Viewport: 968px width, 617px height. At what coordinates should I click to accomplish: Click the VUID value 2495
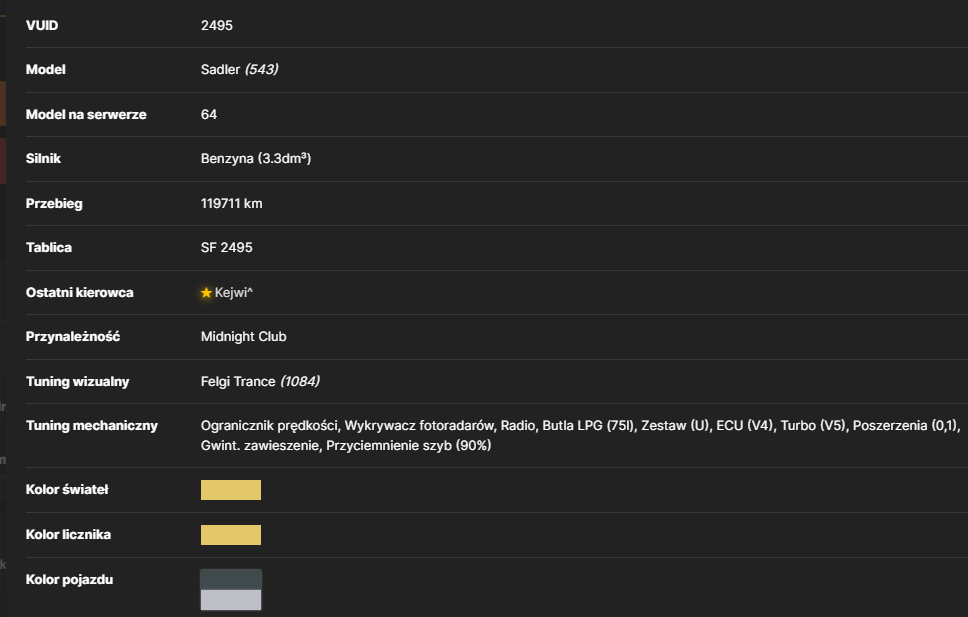217,25
